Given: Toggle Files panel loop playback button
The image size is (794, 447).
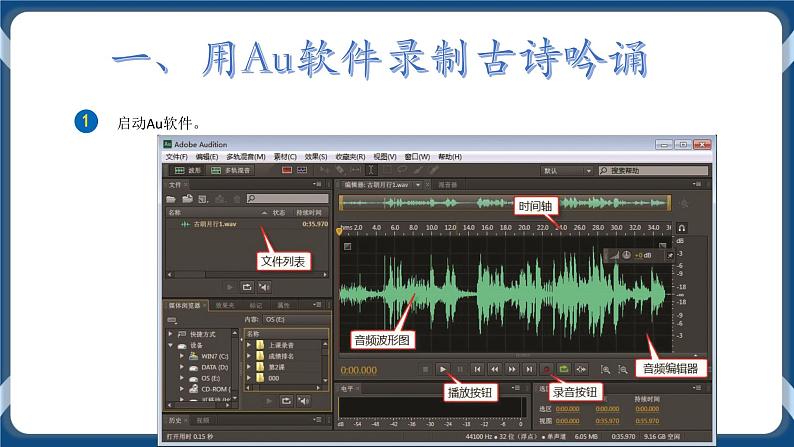Looking at the screenshot, I should (247, 287).
